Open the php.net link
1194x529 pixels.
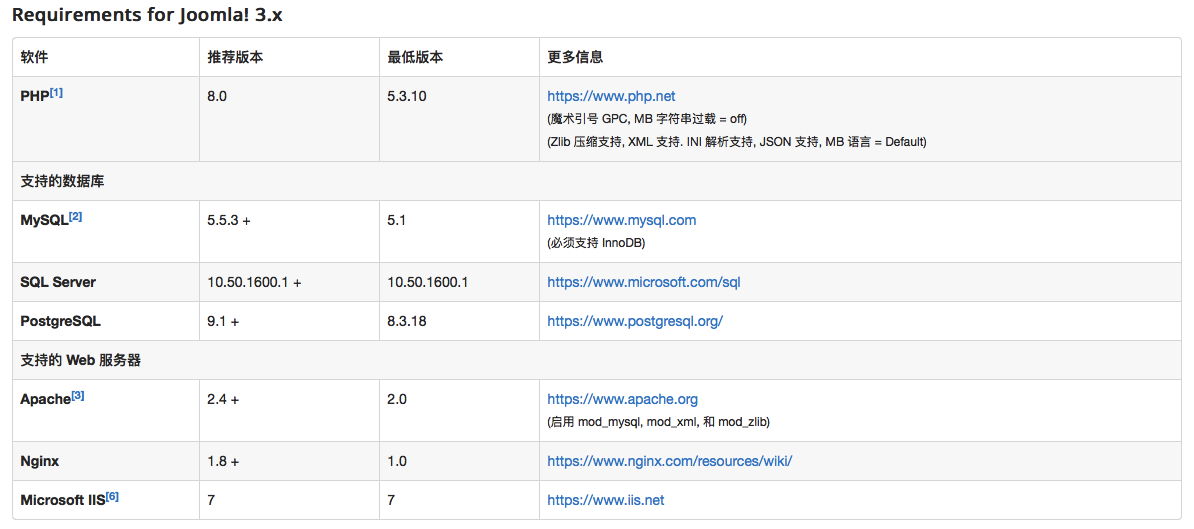point(611,97)
